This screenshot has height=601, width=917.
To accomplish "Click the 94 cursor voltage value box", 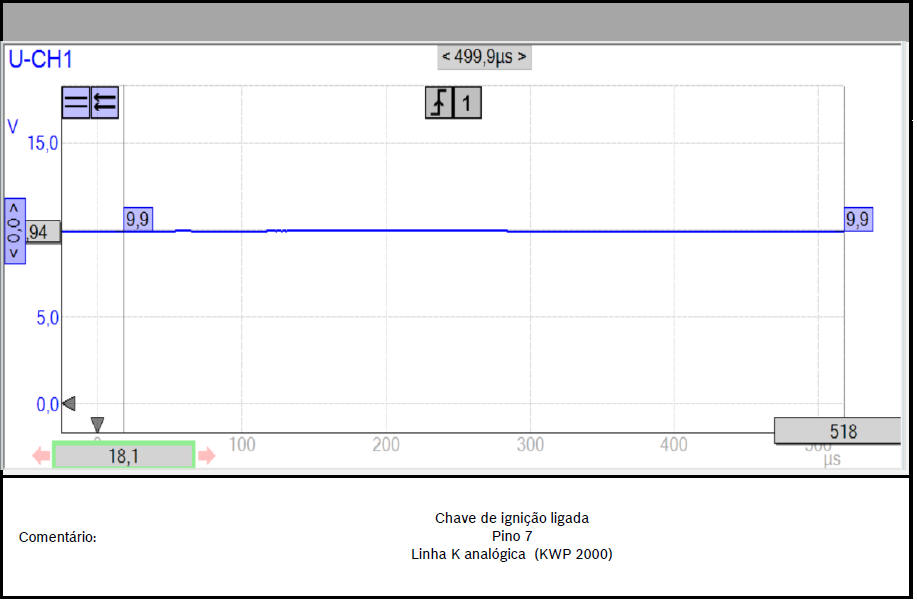I will (43, 233).
